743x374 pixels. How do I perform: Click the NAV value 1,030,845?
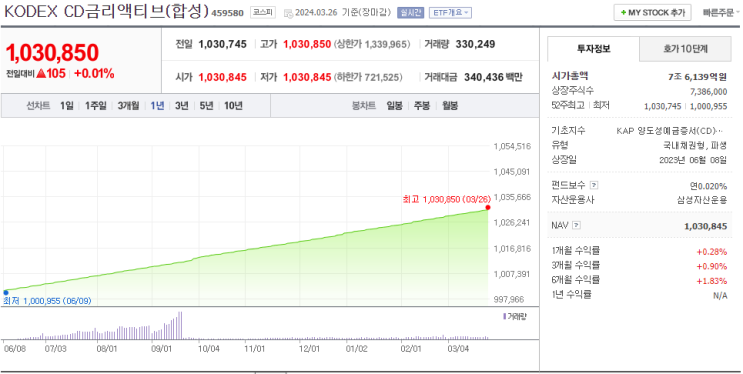(x=705, y=227)
